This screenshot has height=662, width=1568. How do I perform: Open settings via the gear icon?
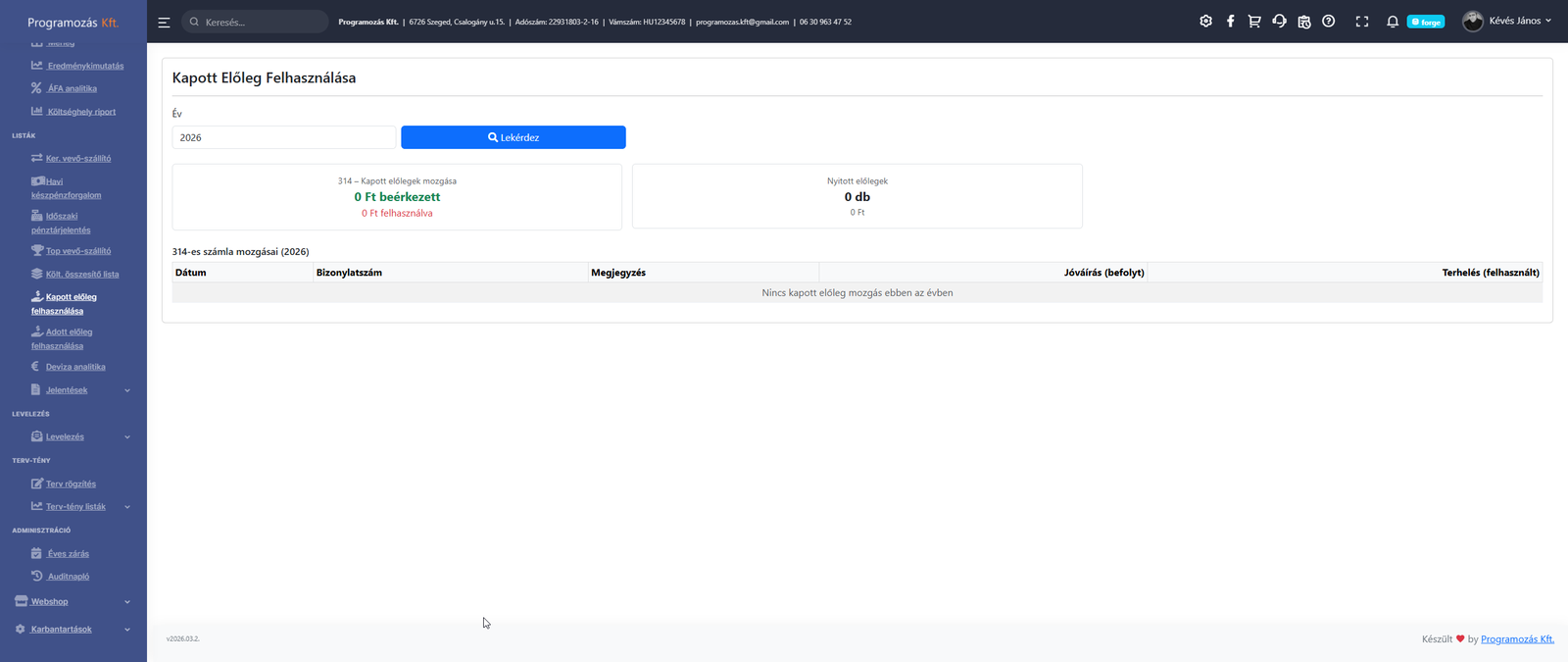click(1205, 21)
